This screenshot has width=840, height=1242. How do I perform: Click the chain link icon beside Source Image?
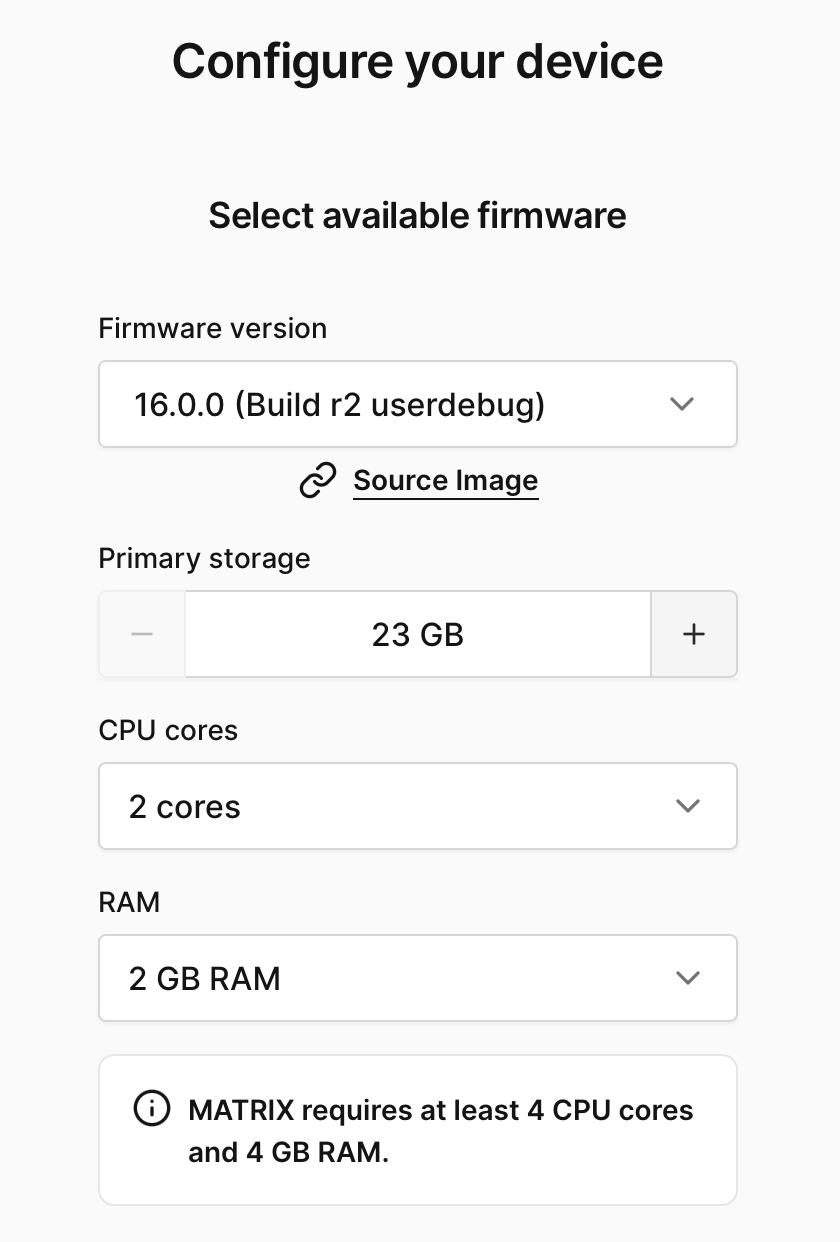[318, 480]
